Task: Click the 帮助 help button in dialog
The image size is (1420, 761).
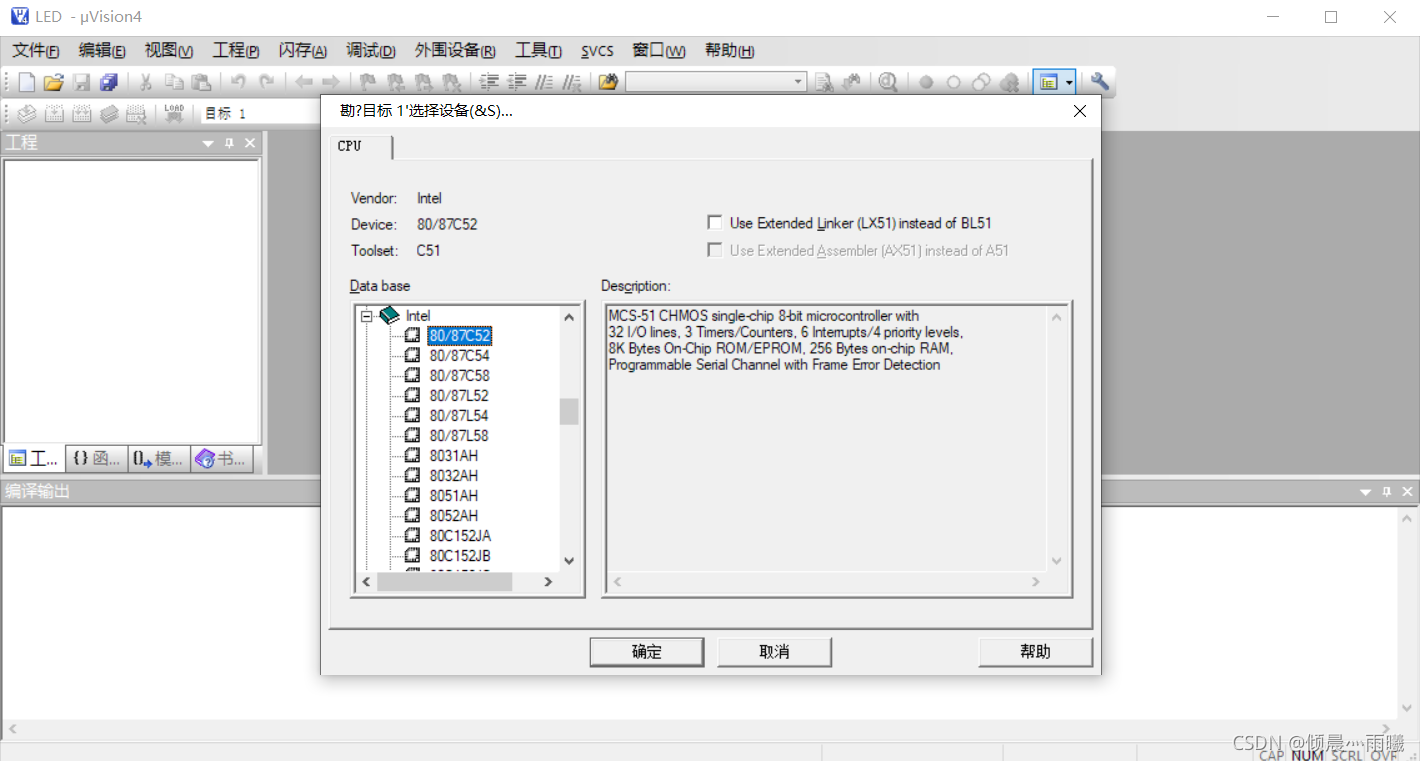Action: coord(1036,652)
